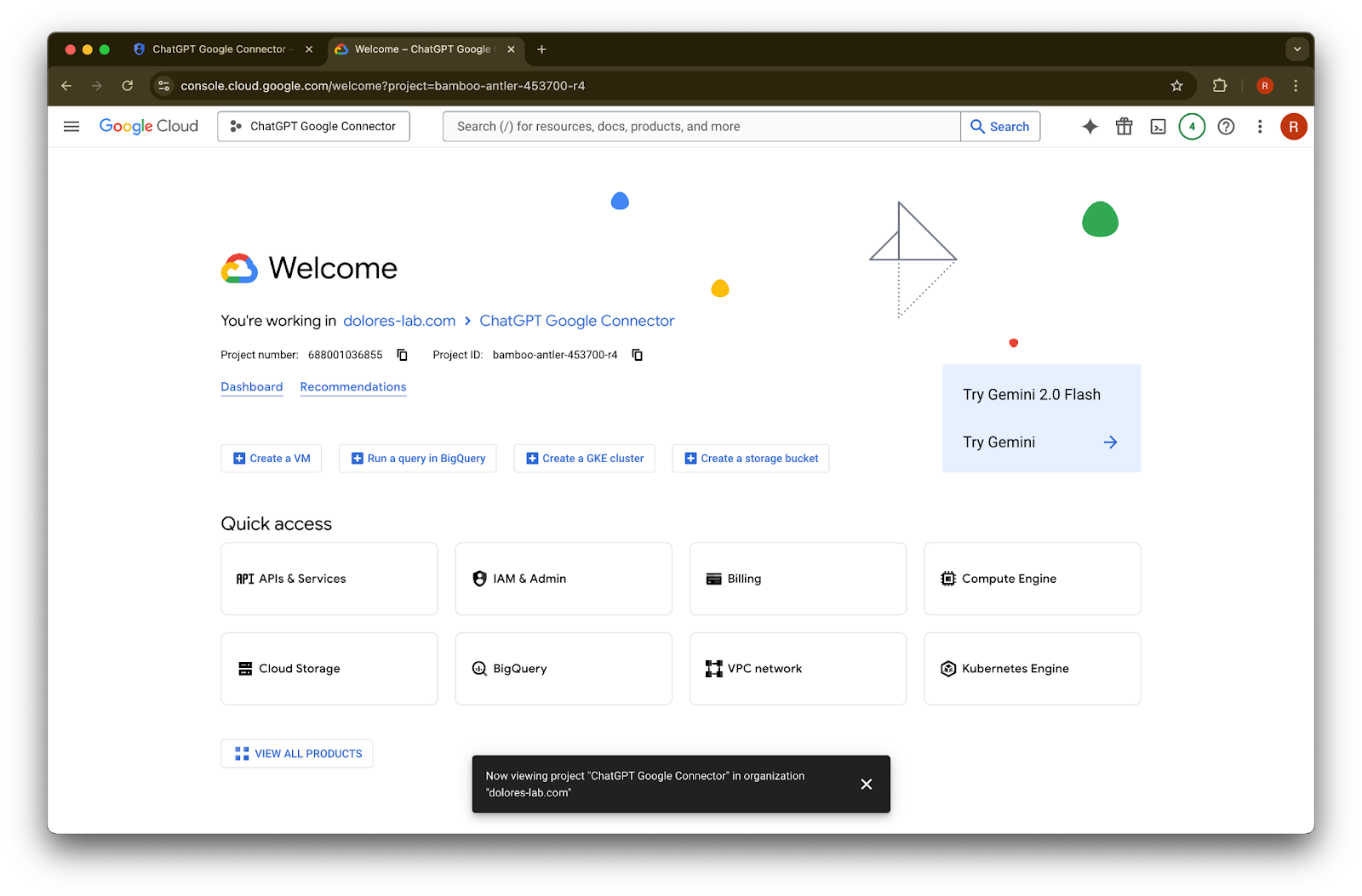Click project ID bamboo-antler-453700-r4 text
The width and height of the screenshot is (1362, 896).
click(x=555, y=355)
